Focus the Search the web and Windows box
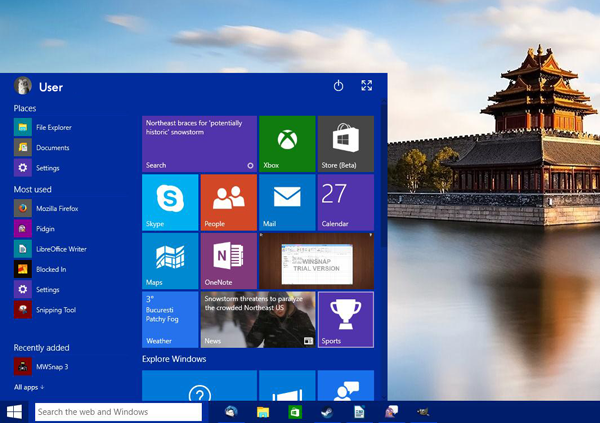Screen dimensions: 600x423 [x=118, y=412]
